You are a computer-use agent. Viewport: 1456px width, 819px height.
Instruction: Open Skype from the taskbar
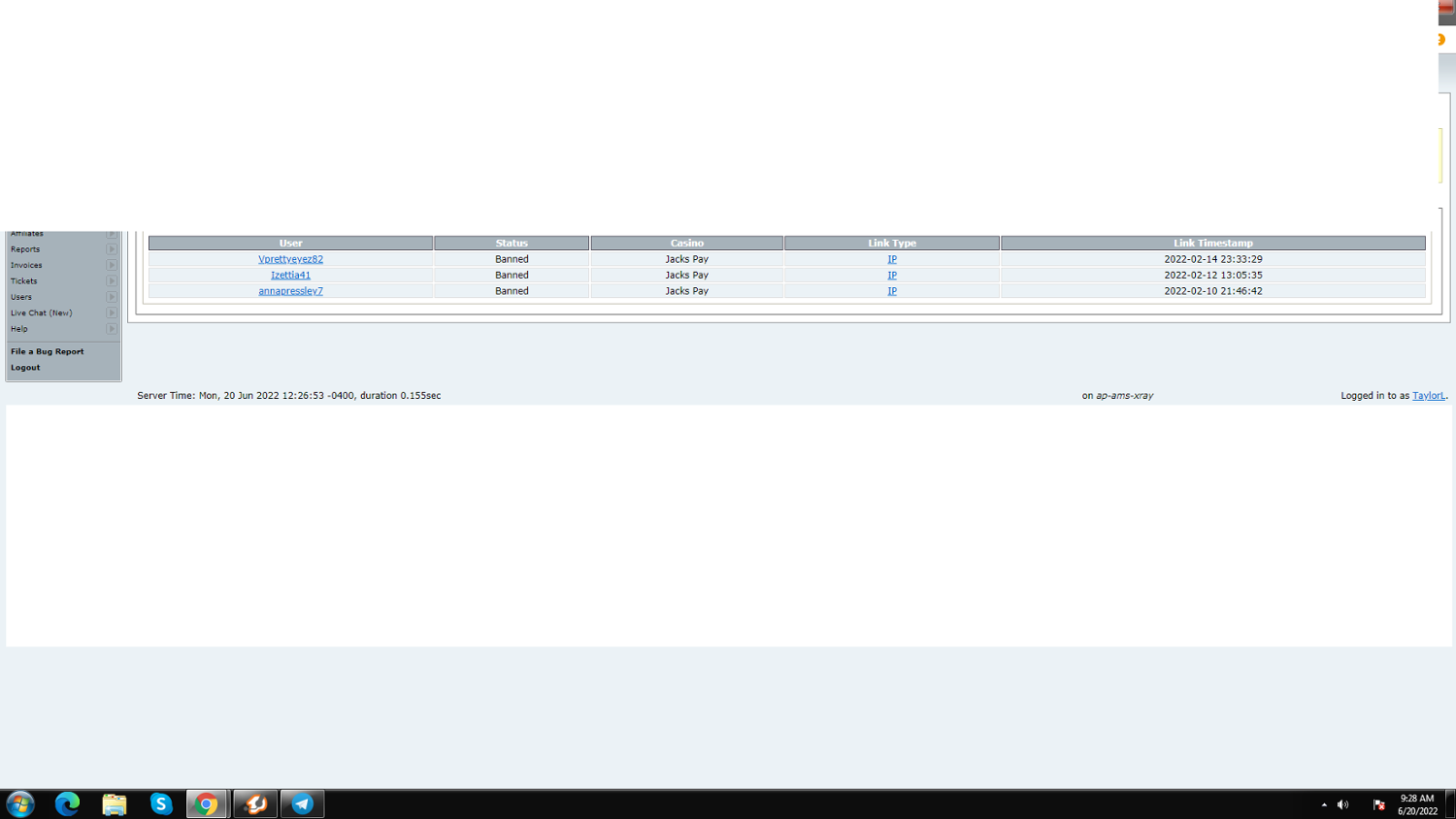tap(161, 803)
